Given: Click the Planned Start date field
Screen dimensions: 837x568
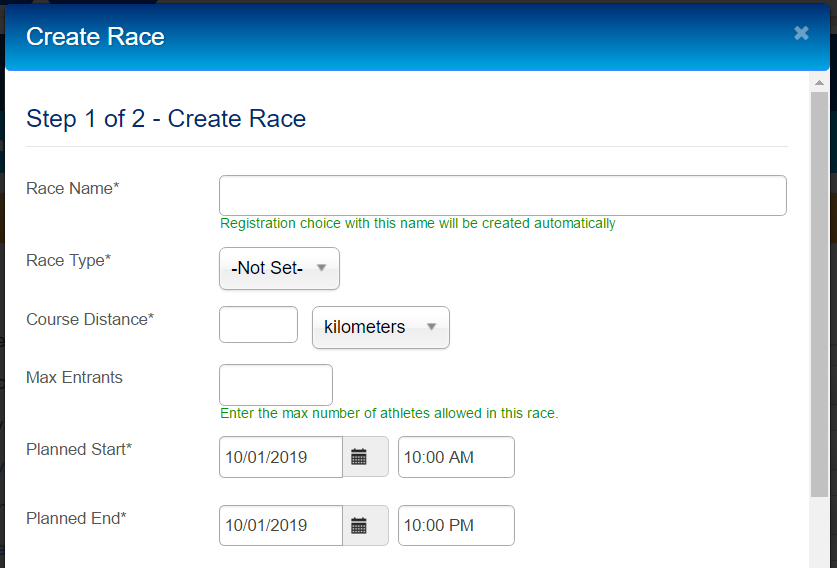Looking at the screenshot, I should 281,457.
